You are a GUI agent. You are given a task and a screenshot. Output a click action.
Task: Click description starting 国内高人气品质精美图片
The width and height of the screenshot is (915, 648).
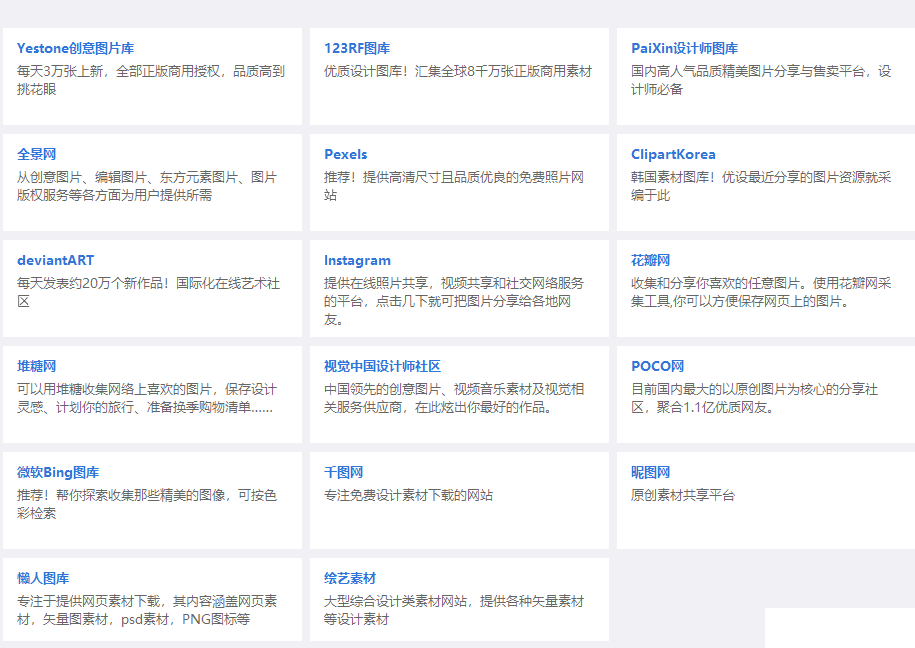762,80
